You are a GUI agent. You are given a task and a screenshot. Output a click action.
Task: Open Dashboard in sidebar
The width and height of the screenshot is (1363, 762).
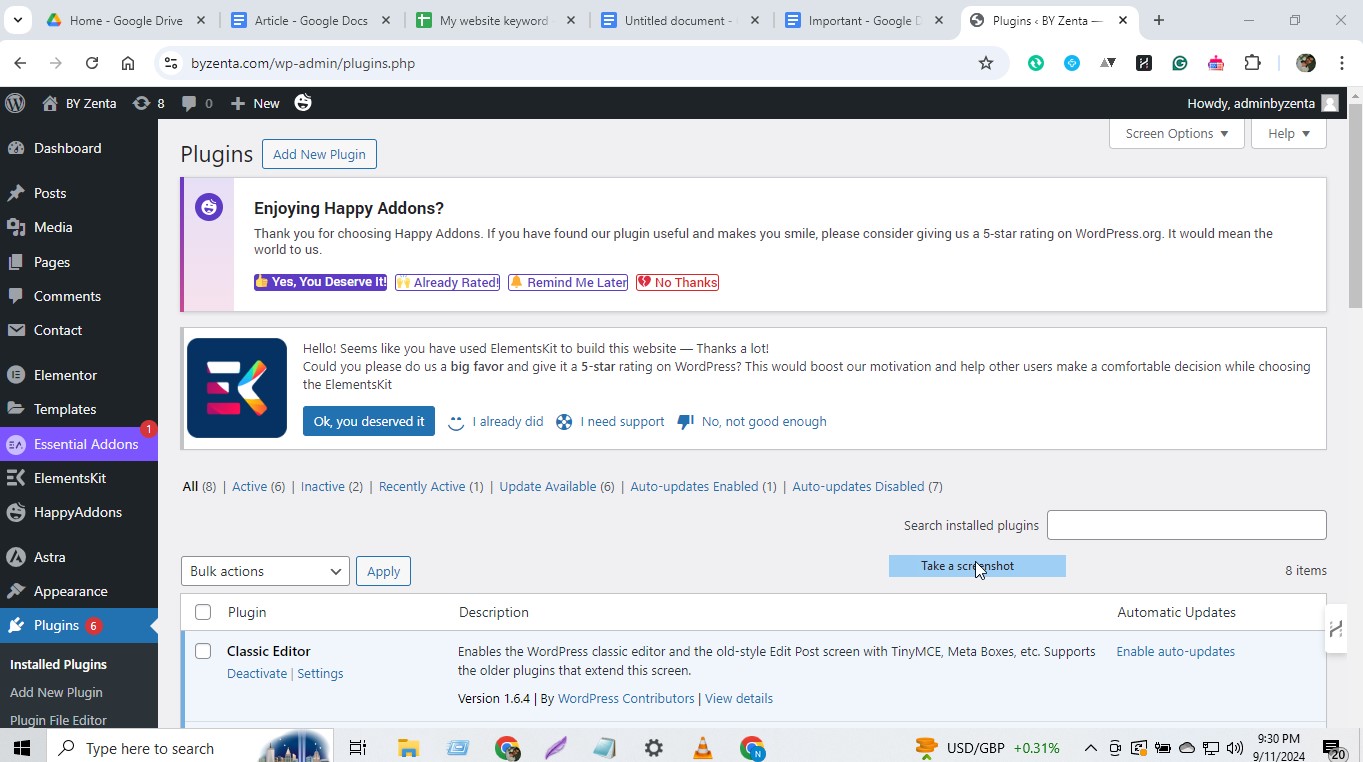pyautogui.click(x=67, y=148)
